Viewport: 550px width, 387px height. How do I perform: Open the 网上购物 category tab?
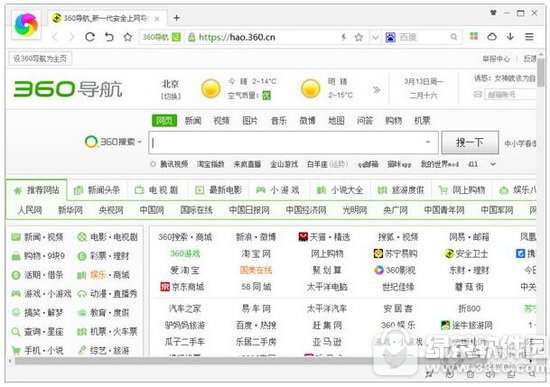pyautogui.click(x=462, y=190)
